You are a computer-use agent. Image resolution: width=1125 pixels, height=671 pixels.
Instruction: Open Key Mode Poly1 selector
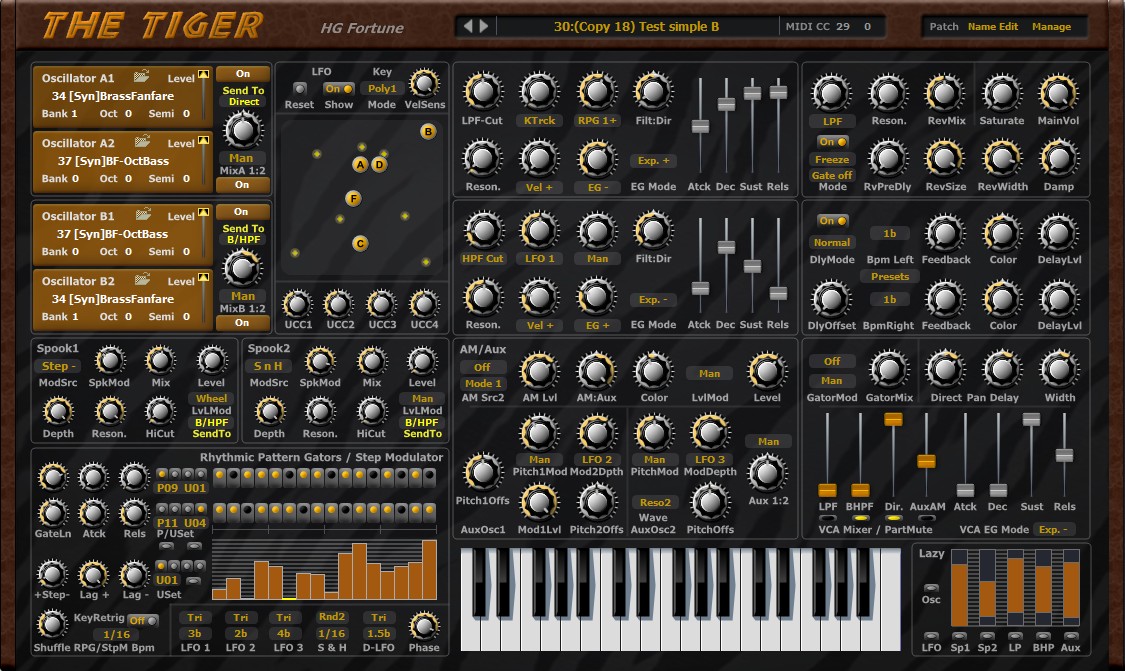point(382,89)
